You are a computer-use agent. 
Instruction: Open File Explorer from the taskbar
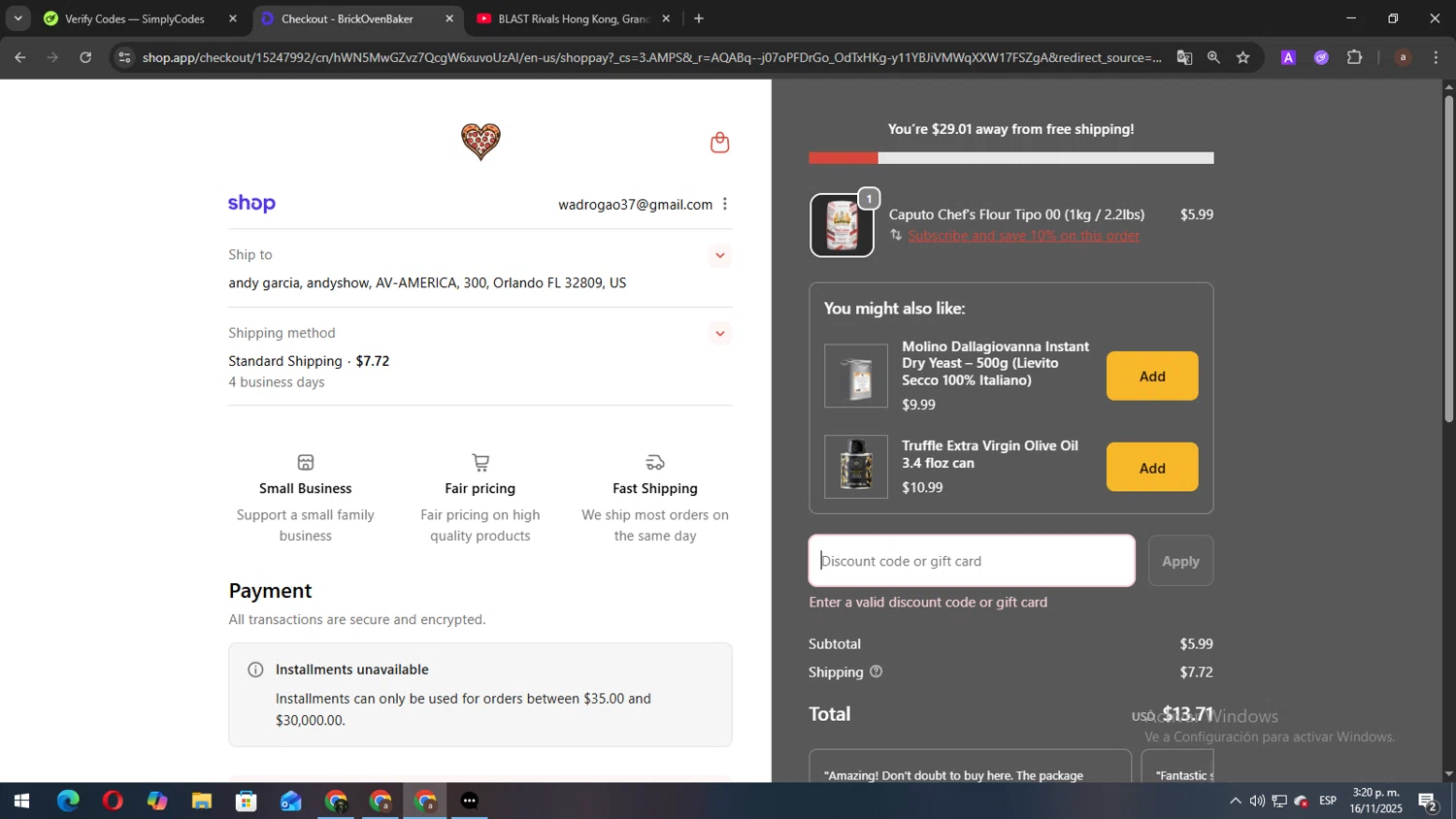tap(202, 802)
